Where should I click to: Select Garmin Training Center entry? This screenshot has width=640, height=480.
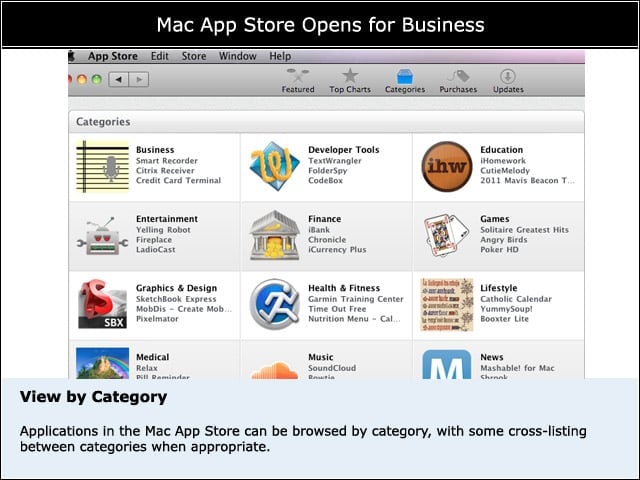(356, 299)
